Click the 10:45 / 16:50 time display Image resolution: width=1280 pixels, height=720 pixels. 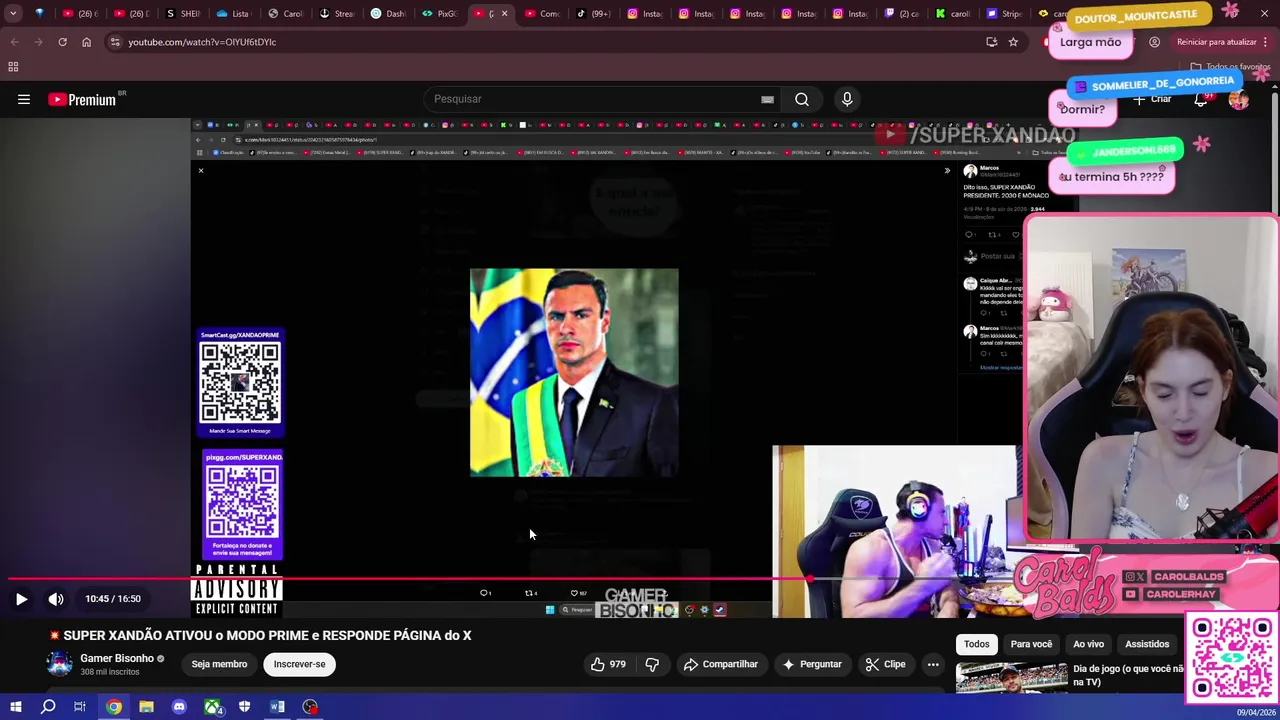tap(113, 599)
